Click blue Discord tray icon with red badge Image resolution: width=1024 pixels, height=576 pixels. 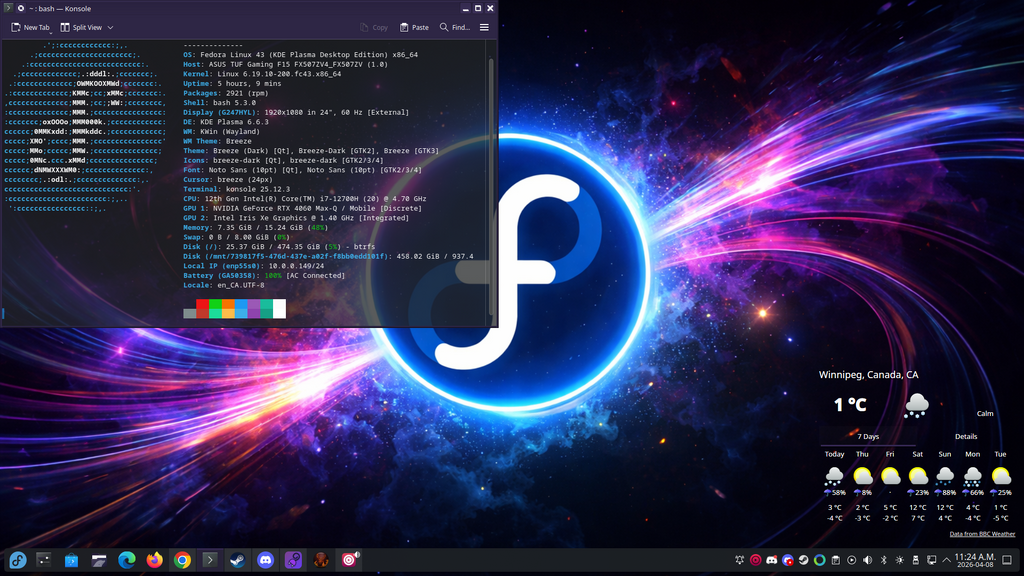[x=788, y=560]
